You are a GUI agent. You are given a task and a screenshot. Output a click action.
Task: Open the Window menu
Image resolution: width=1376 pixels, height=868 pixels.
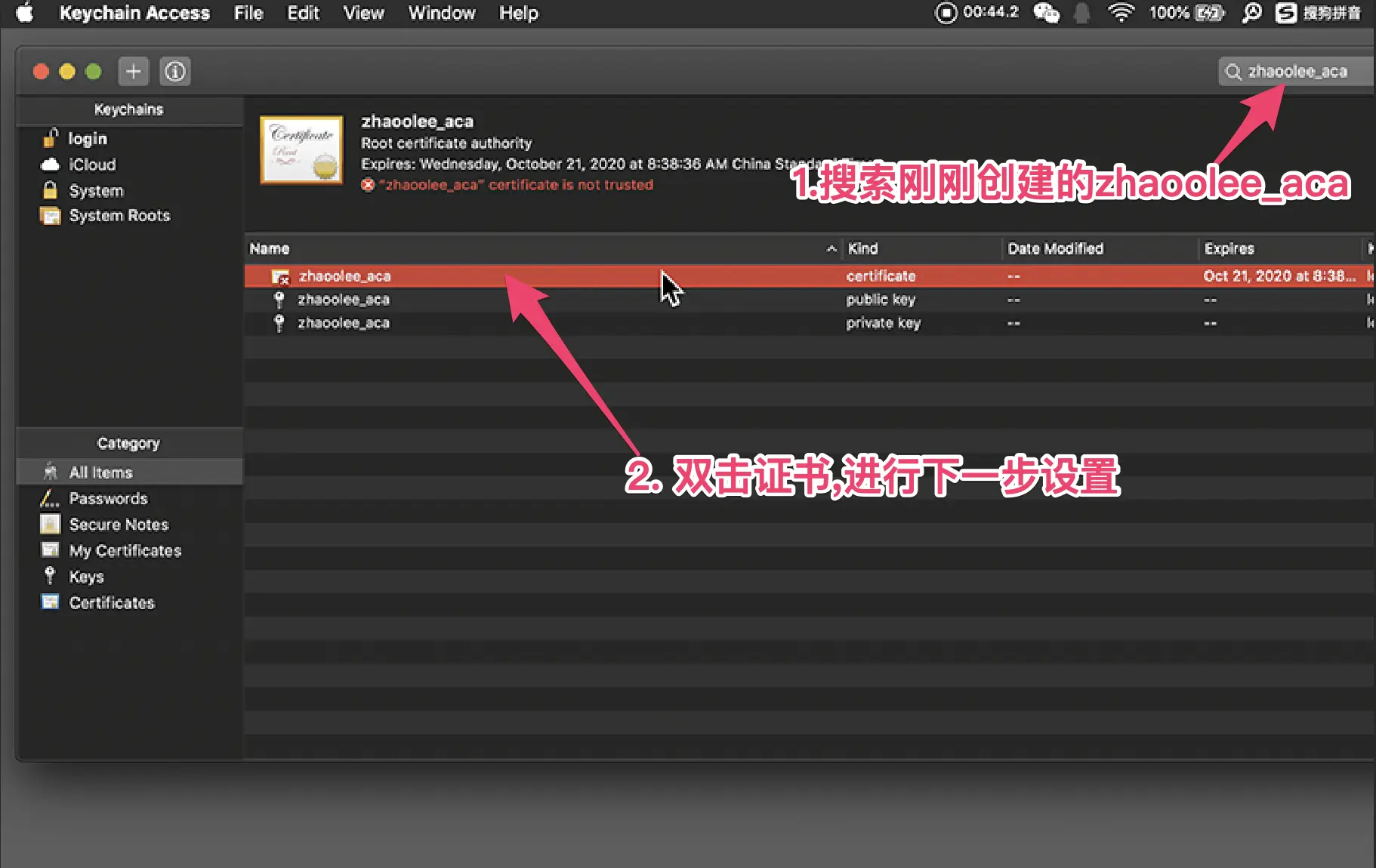point(442,13)
